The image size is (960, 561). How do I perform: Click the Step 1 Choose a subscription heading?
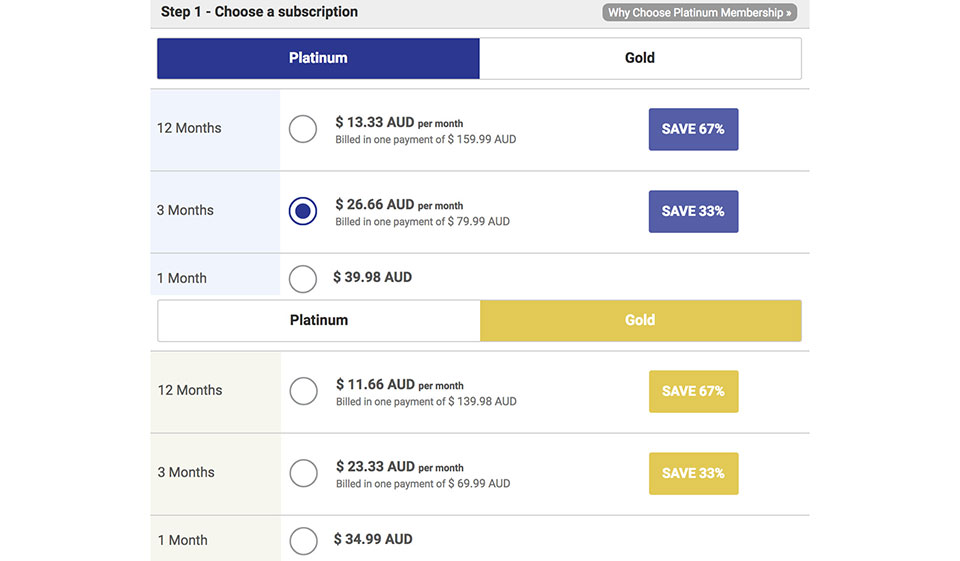[259, 12]
